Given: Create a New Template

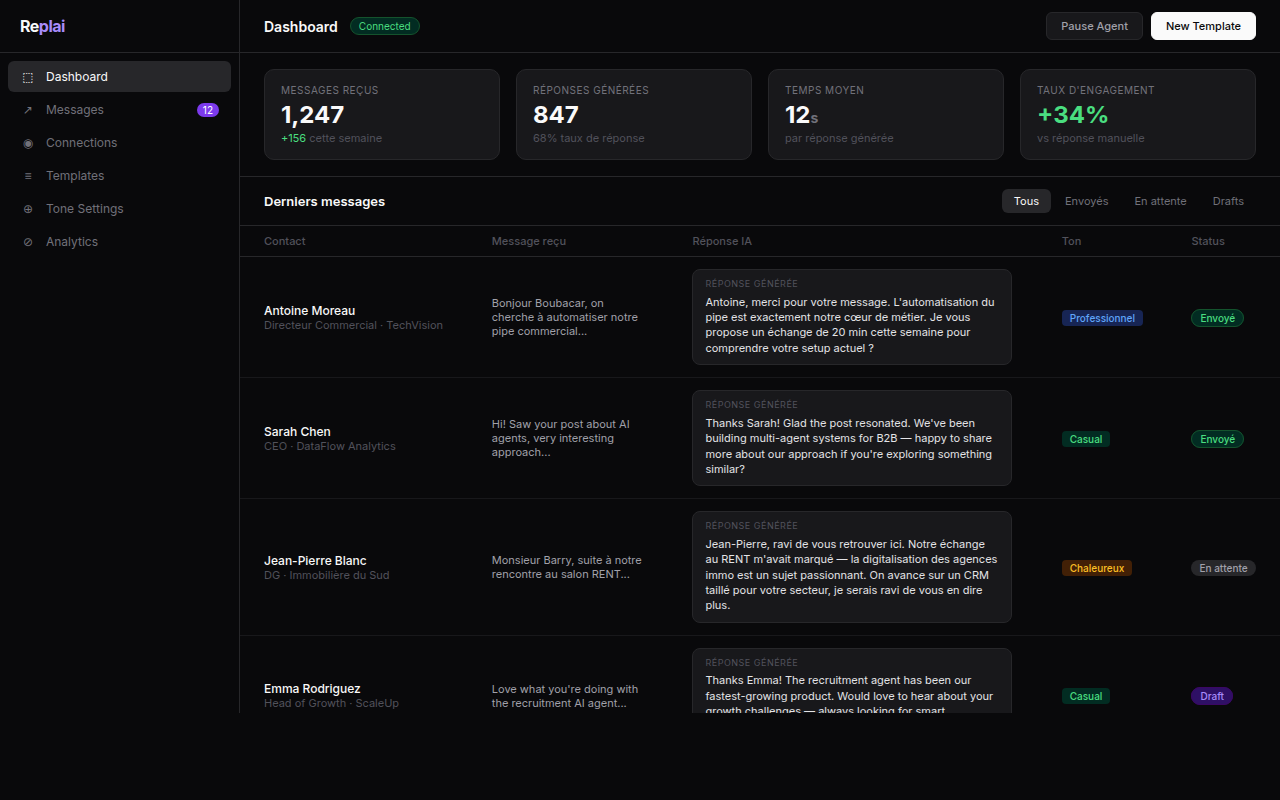Looking at the screenshot, I should point(1203,26).
